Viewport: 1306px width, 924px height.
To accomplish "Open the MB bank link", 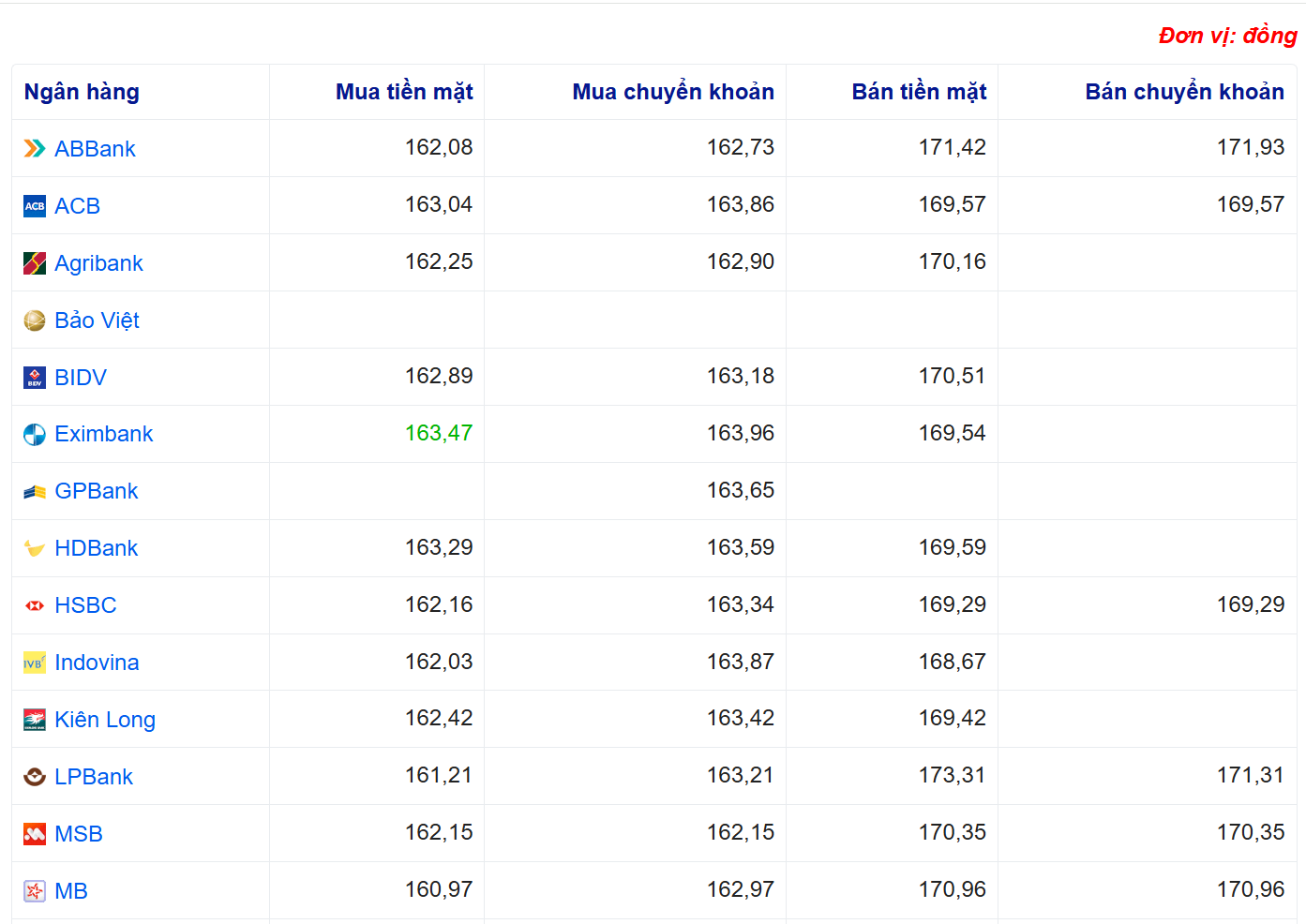I will tap(71, 891).
